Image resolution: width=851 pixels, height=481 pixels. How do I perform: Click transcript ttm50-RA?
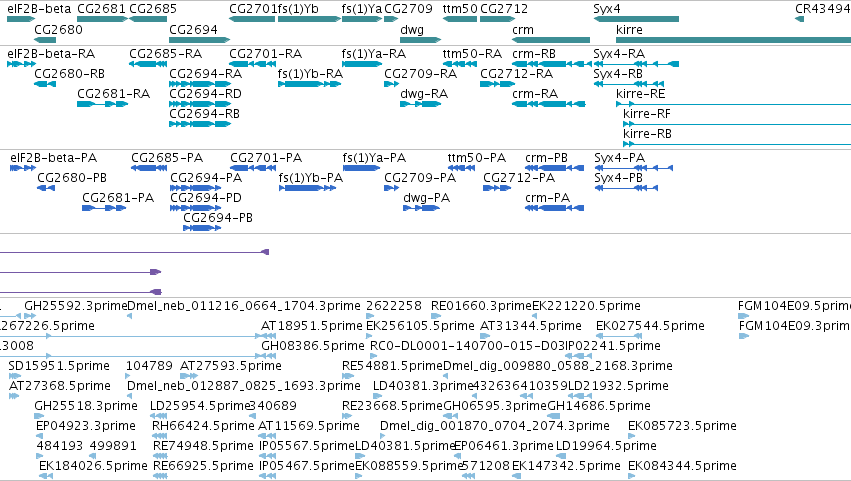[472, 54]
